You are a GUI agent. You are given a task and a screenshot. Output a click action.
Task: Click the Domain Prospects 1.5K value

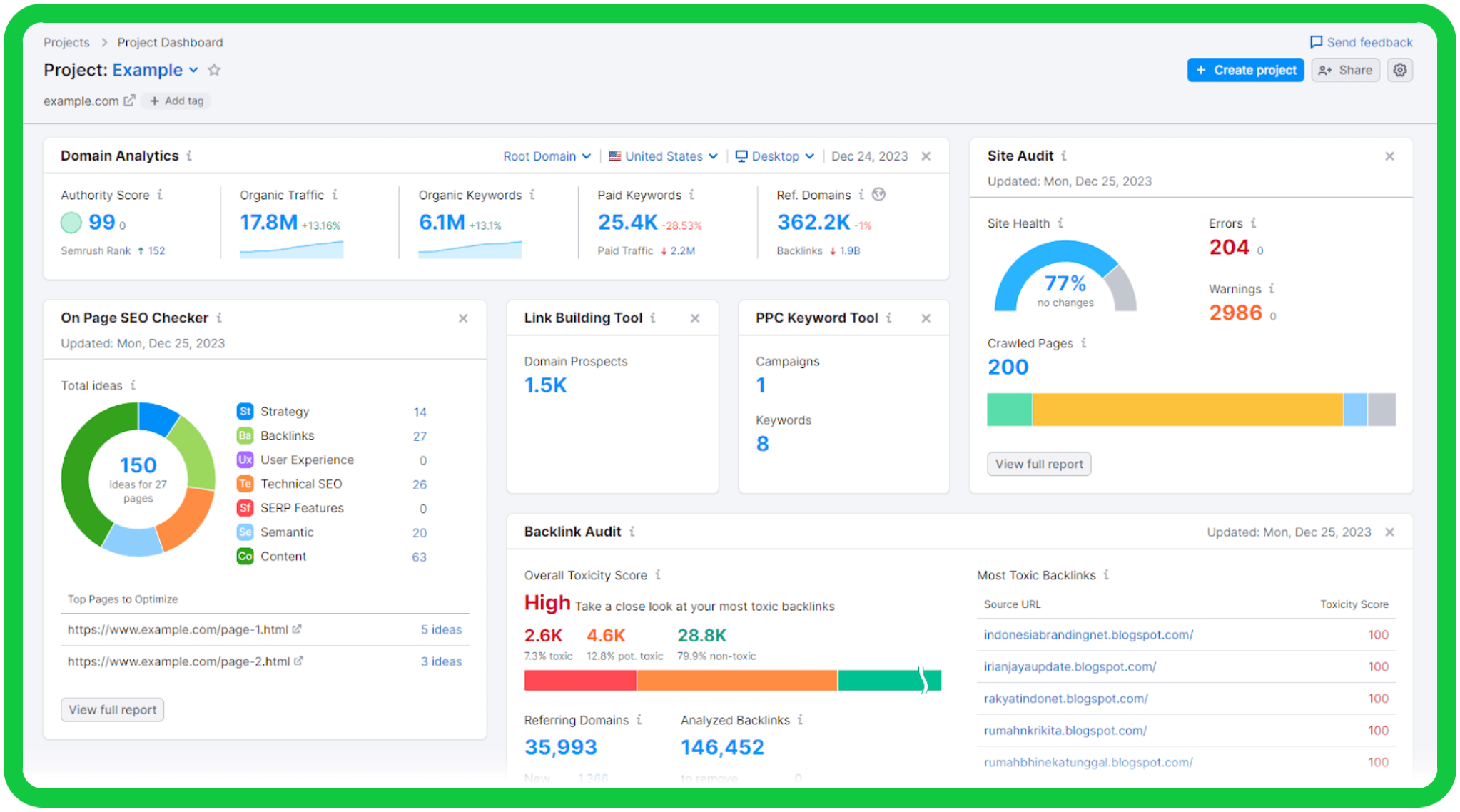(545, 385)
